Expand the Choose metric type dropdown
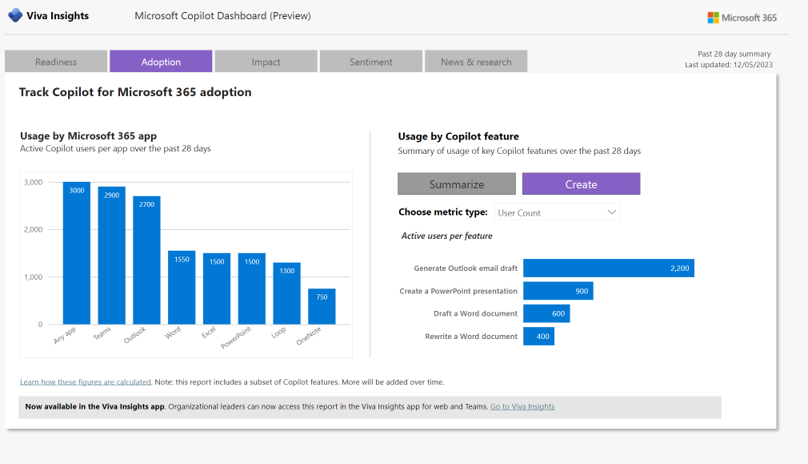This screenshot has width=808, height=464. coord(557,212)
